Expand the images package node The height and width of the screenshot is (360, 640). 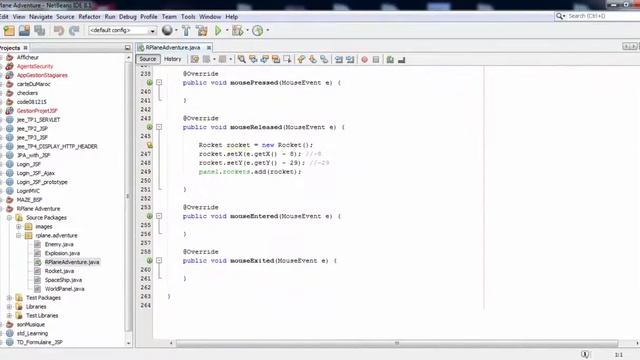tap(18, 227)
